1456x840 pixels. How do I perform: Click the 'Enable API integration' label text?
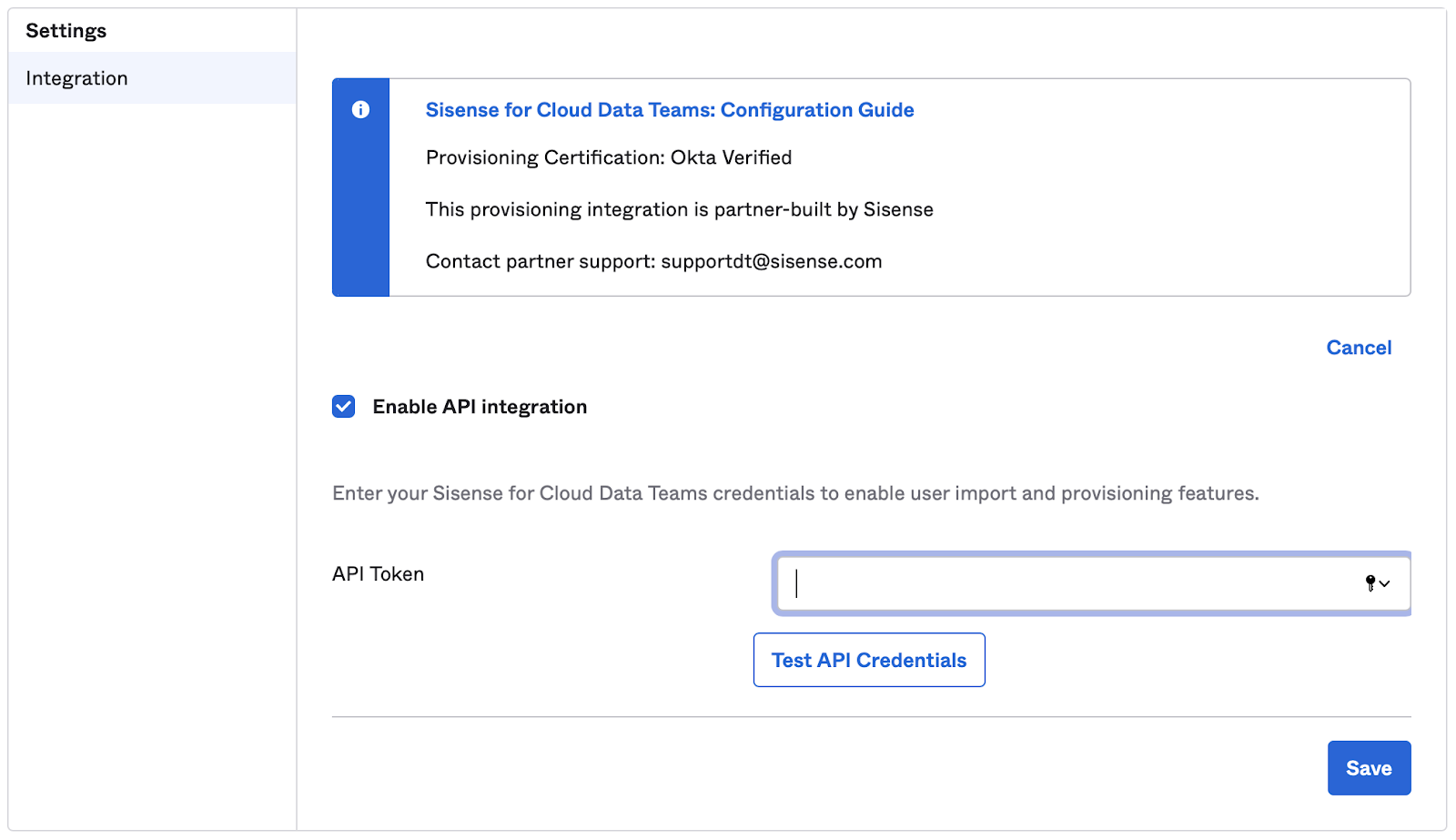(x=480, y=407)
